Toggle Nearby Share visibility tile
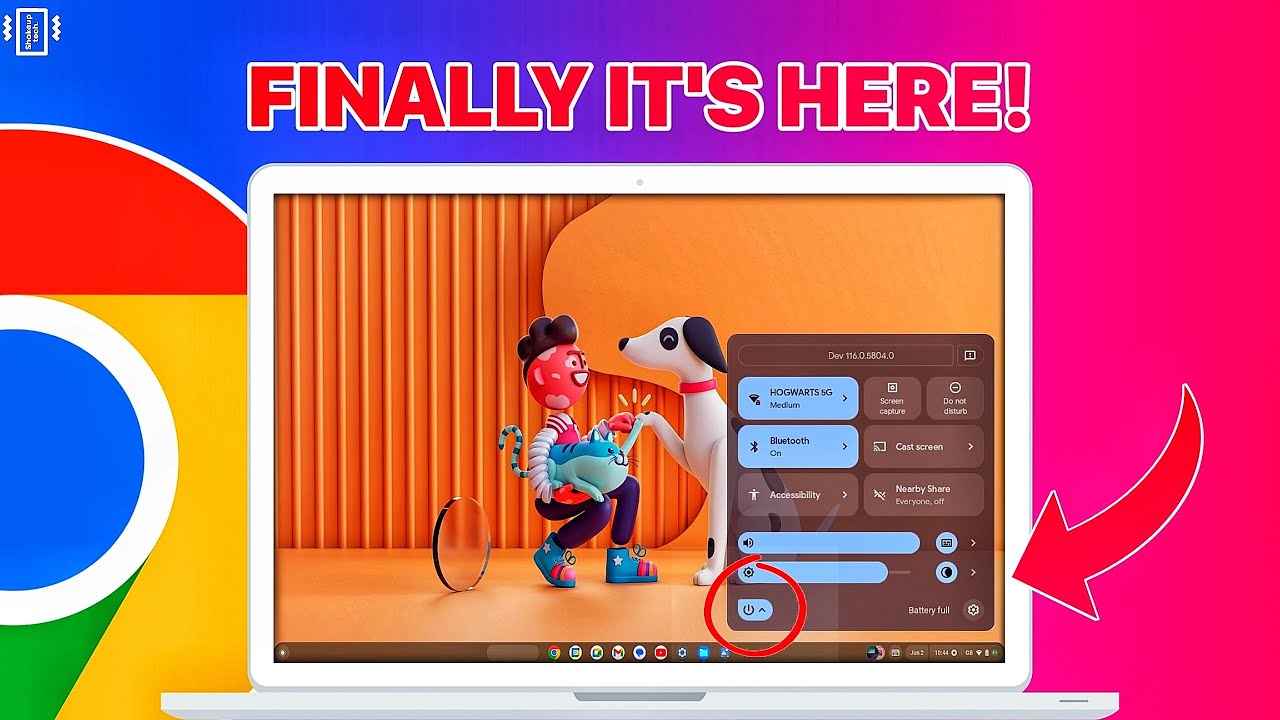1280x720 pixels. [923, 494]
